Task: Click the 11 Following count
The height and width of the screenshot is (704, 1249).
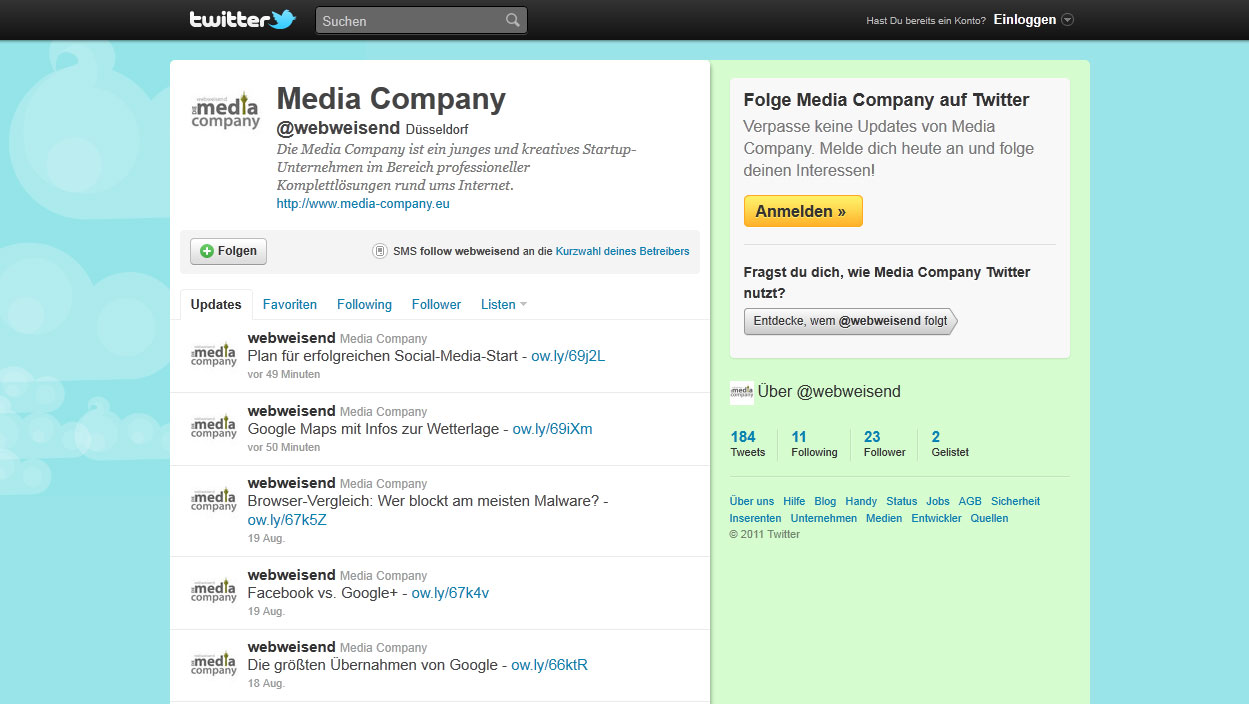Action: [x=814, y=443]
